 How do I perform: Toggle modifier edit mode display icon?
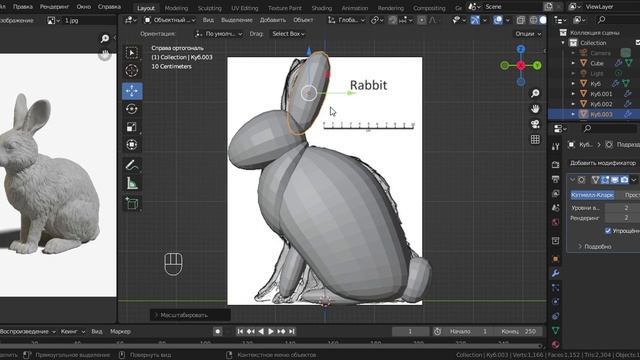[x=605, y=180]
